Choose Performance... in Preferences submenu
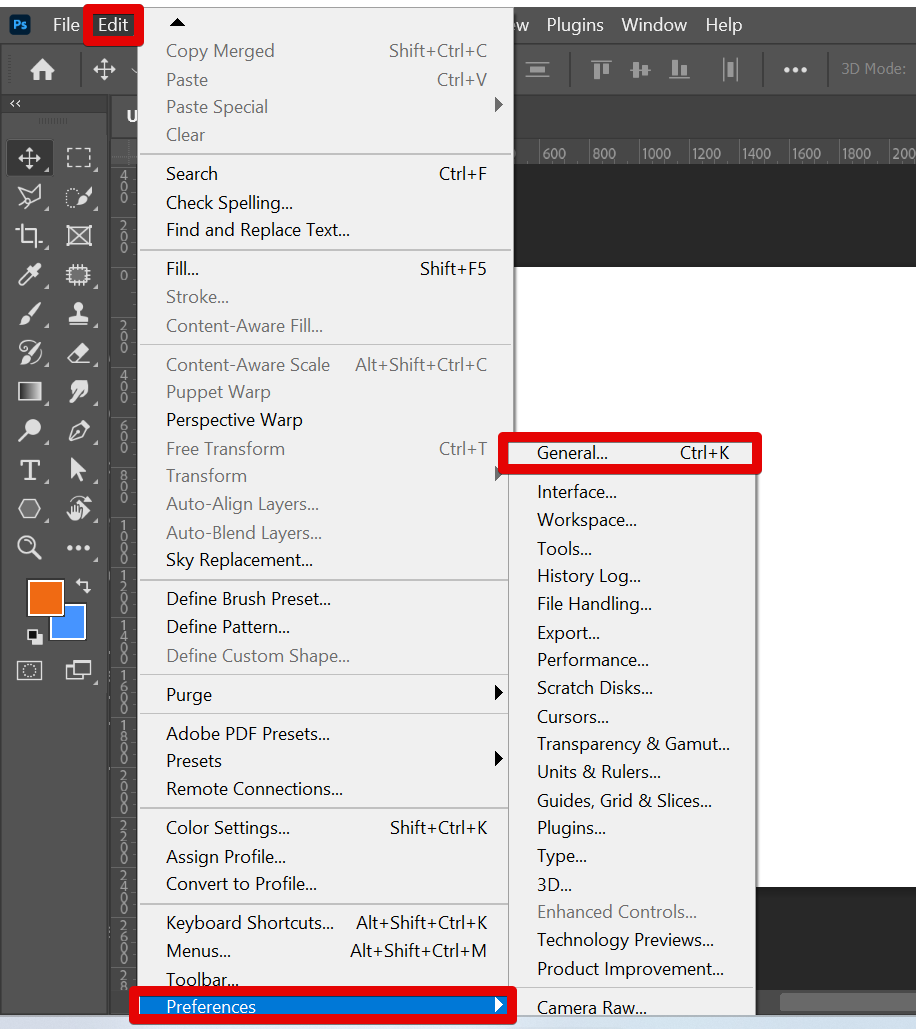 click(592, 660)
